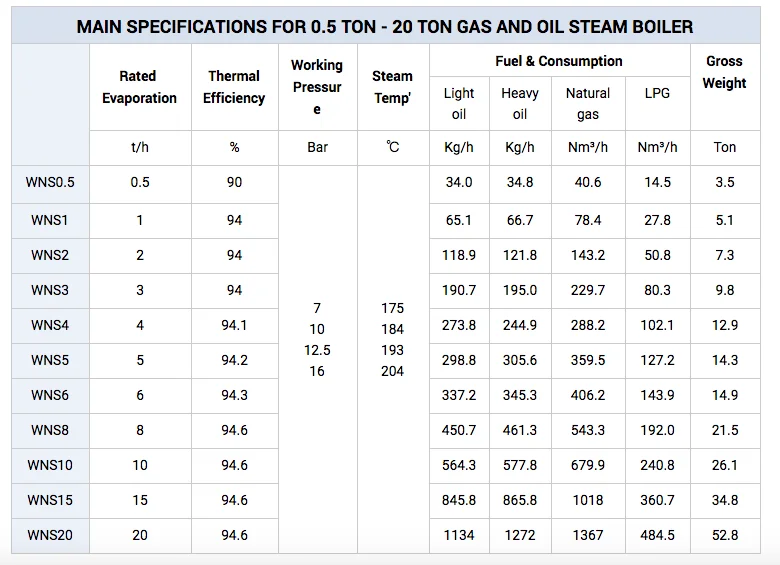The image size is (780, 565).
Task: Click the 204 steam temperature value
Action: (392, 371)
